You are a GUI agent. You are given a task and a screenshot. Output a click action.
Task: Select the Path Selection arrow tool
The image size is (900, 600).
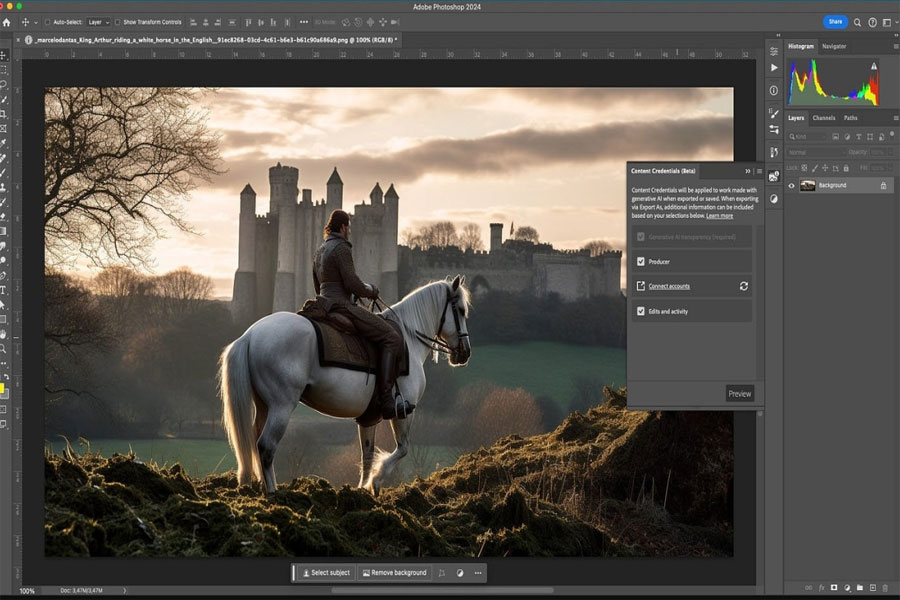pos(3,305)
